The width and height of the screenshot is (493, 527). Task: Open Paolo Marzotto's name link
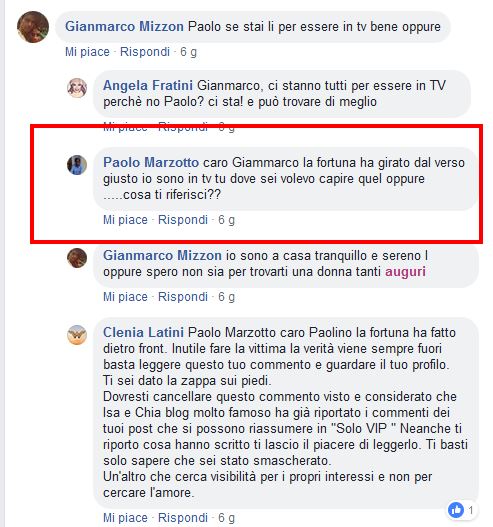pos(151,162)
